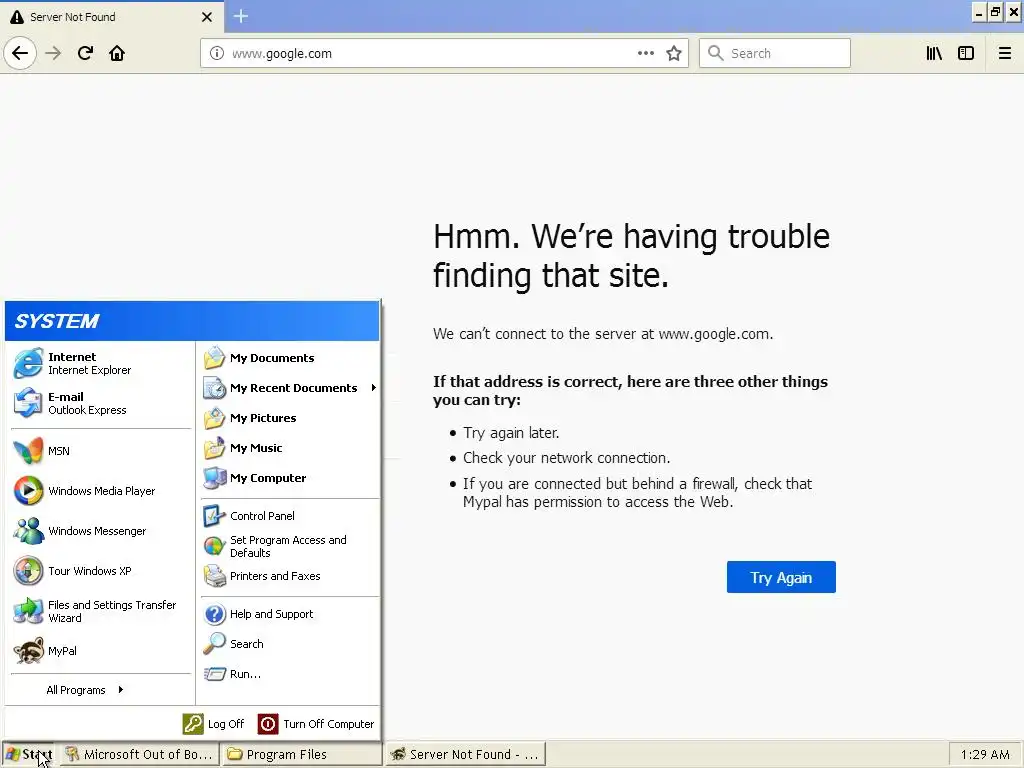
Task: Focus the browser Search box
Action: (x=775, y=53)
